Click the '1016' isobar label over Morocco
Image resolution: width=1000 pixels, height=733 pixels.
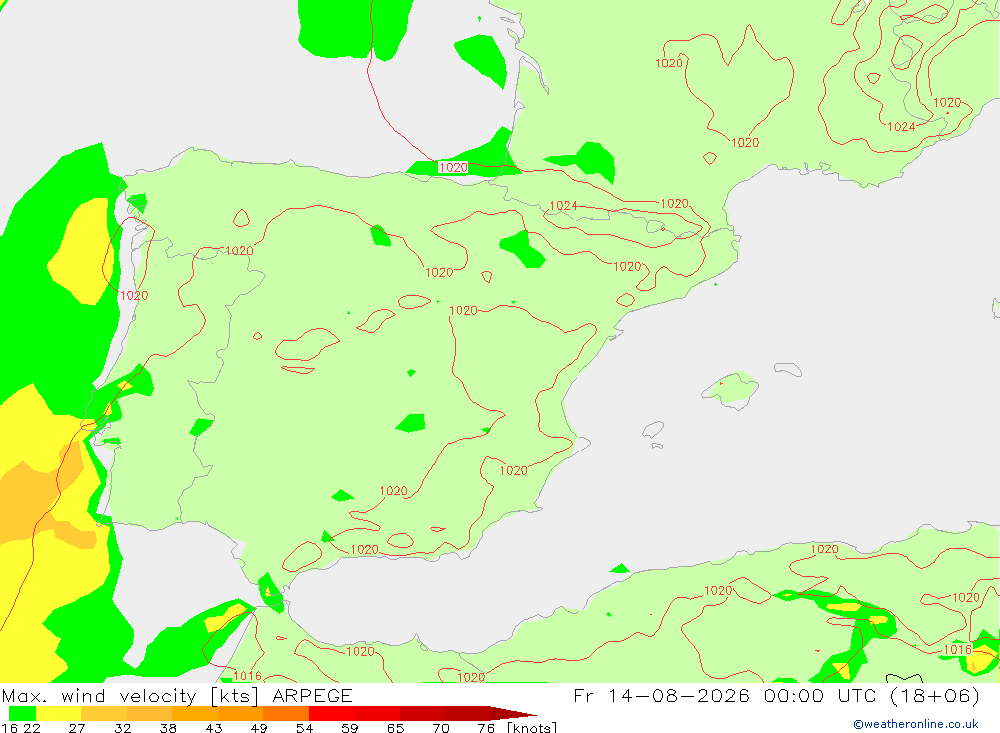(x=247, y=676)
